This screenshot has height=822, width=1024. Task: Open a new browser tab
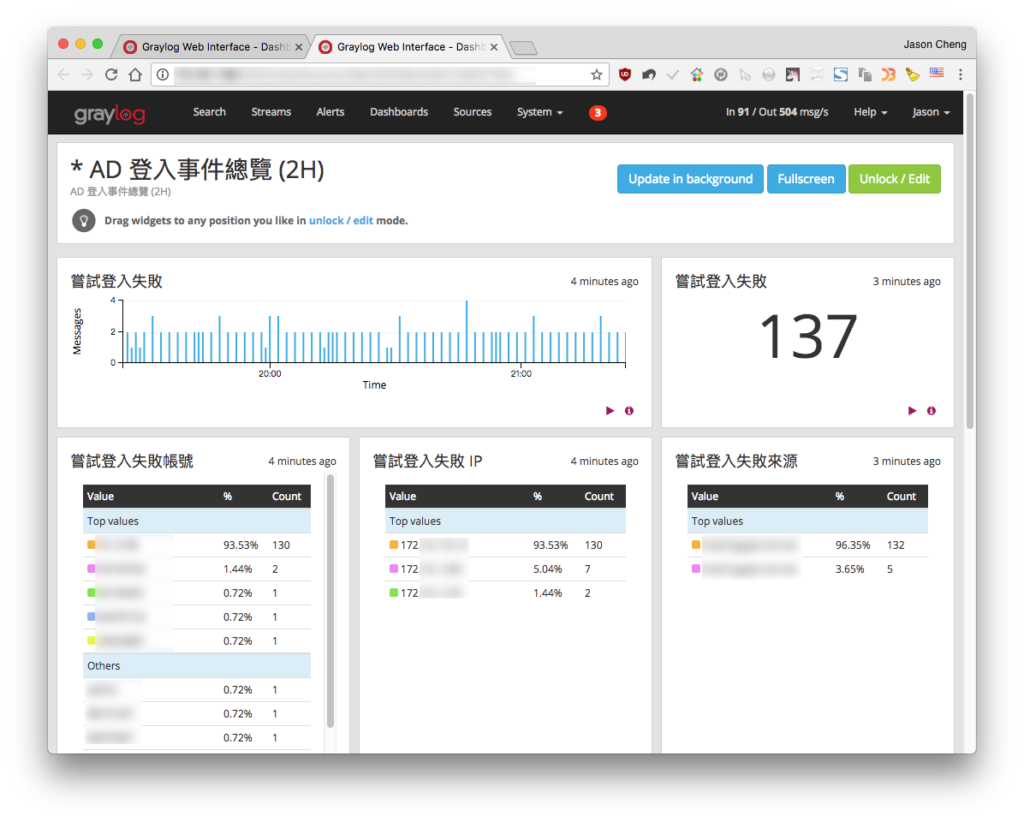click(x=523, y=48)
